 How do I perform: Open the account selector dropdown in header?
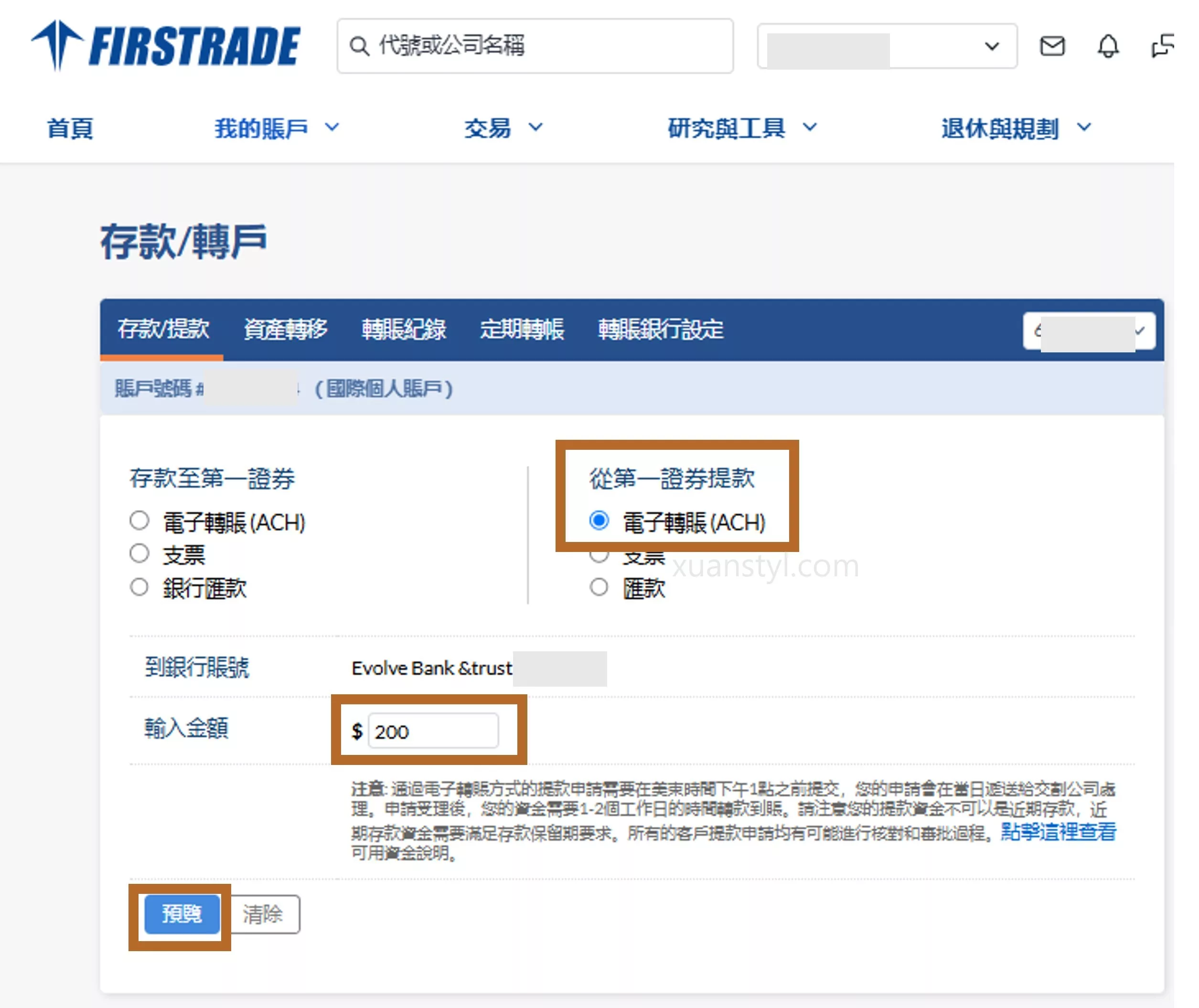coord(887,46)
